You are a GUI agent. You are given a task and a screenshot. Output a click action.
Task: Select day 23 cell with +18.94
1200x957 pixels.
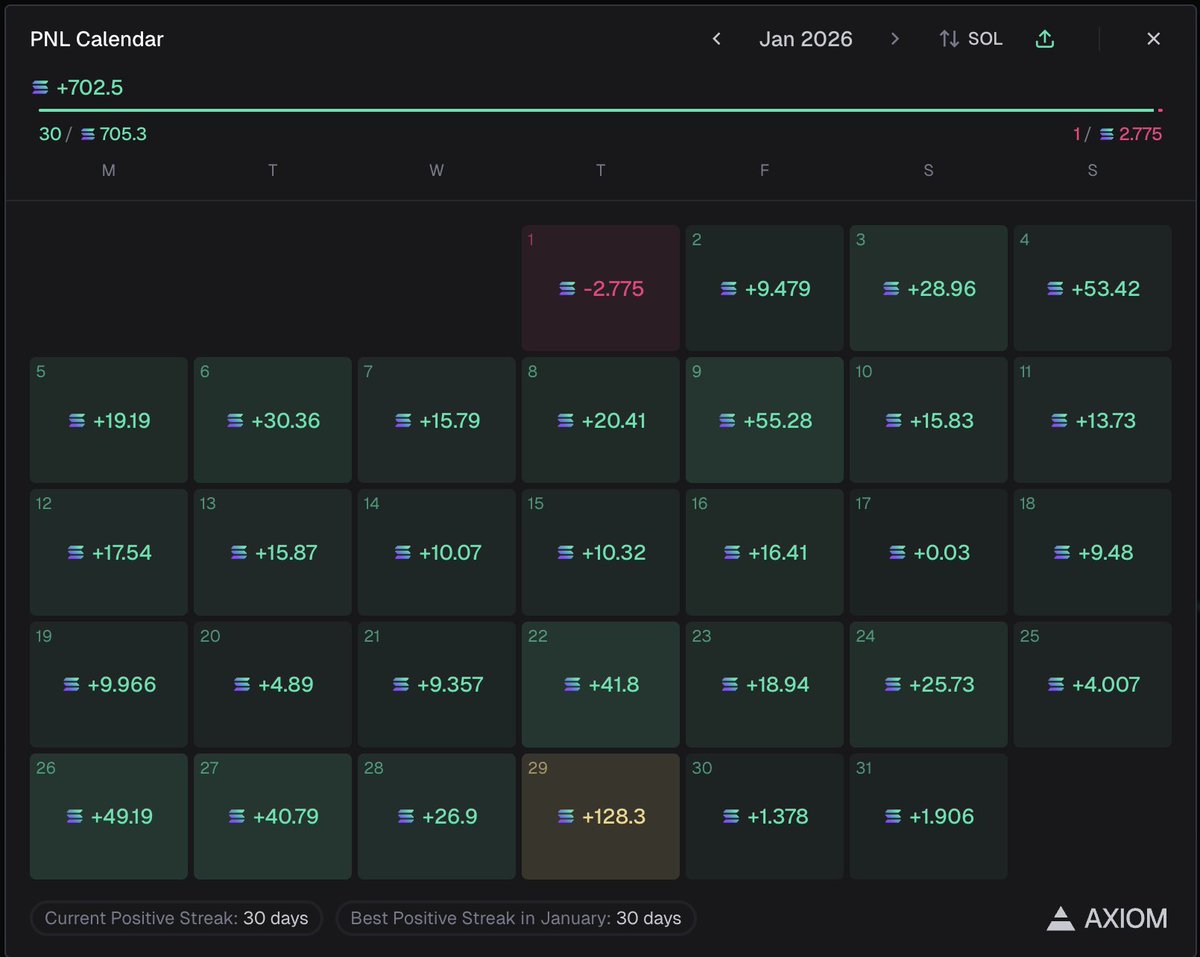pos(765,684)
